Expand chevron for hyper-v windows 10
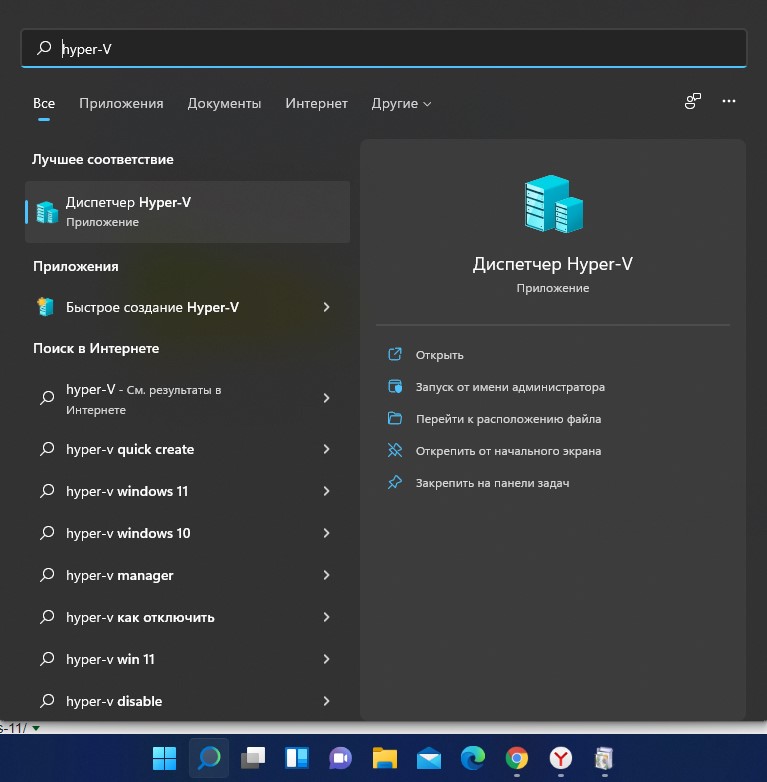 (x=326, y=533)
